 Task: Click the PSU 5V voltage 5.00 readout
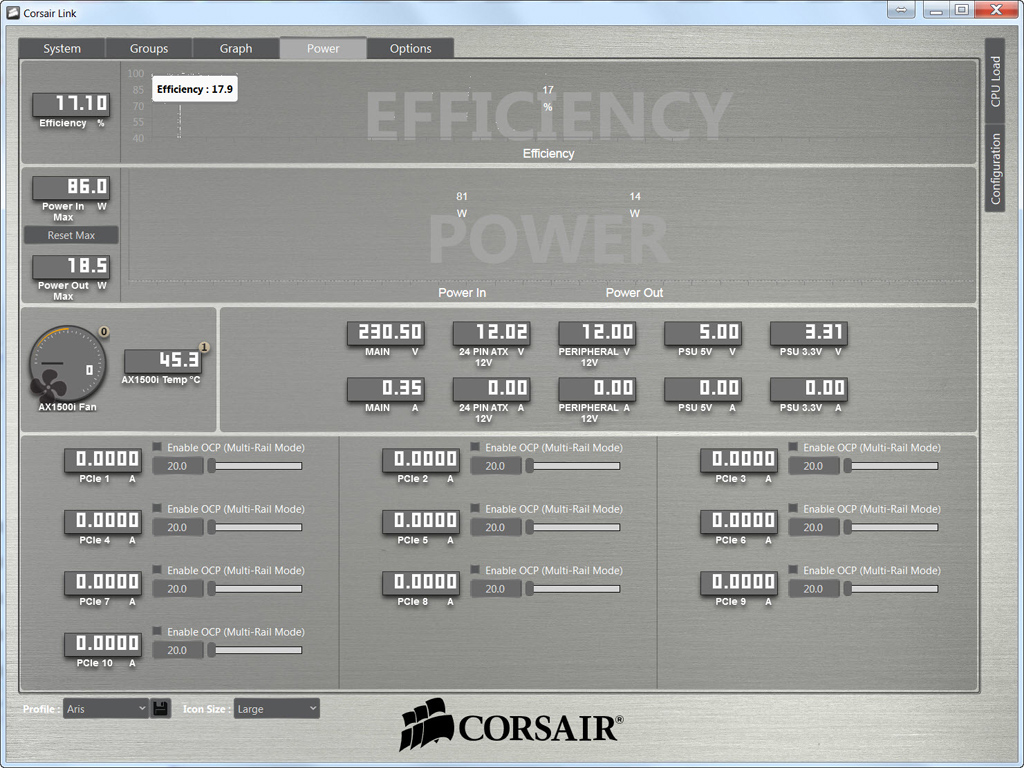[703, 332]
